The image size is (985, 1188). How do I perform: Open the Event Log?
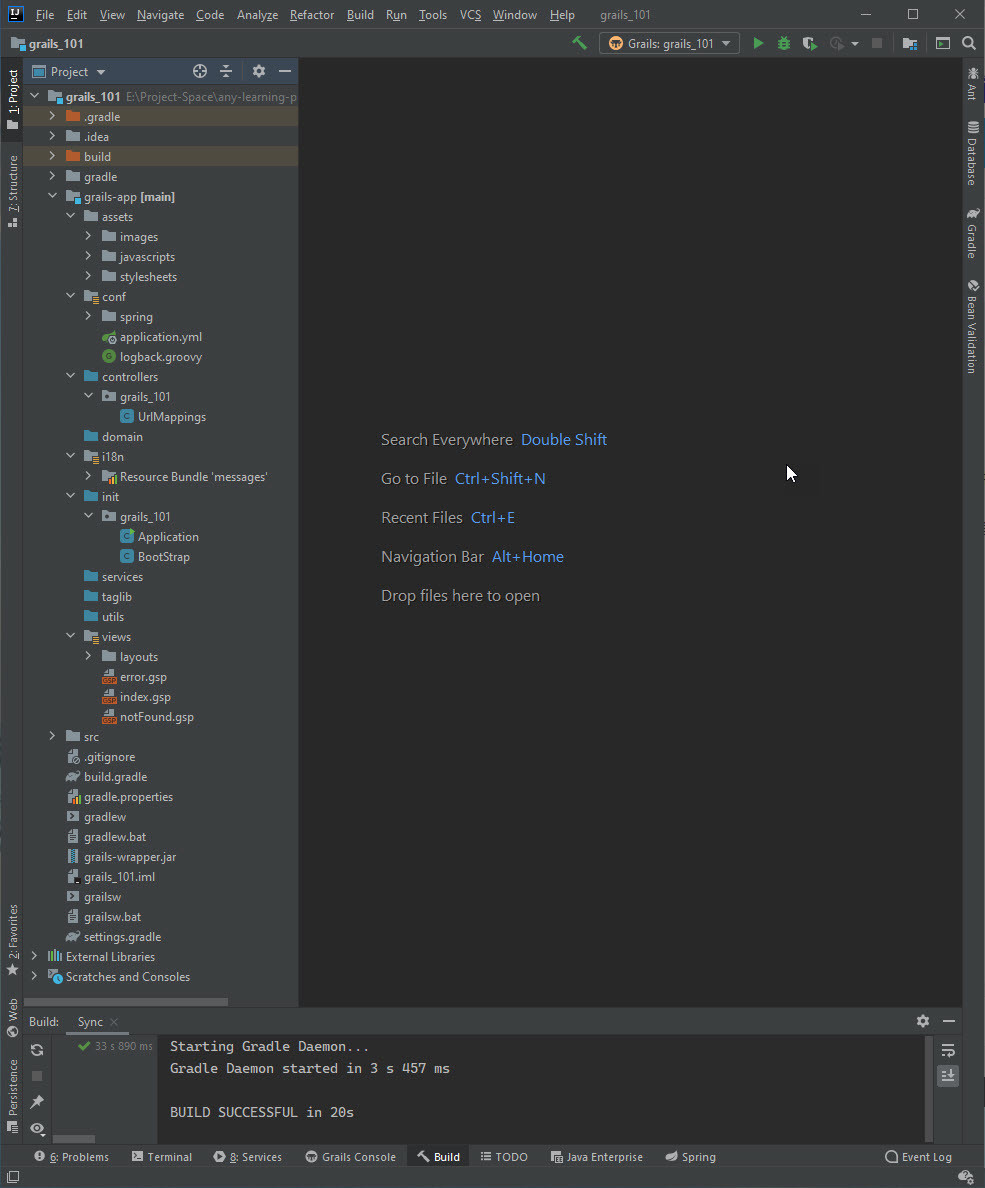[x=918, y=1156]
